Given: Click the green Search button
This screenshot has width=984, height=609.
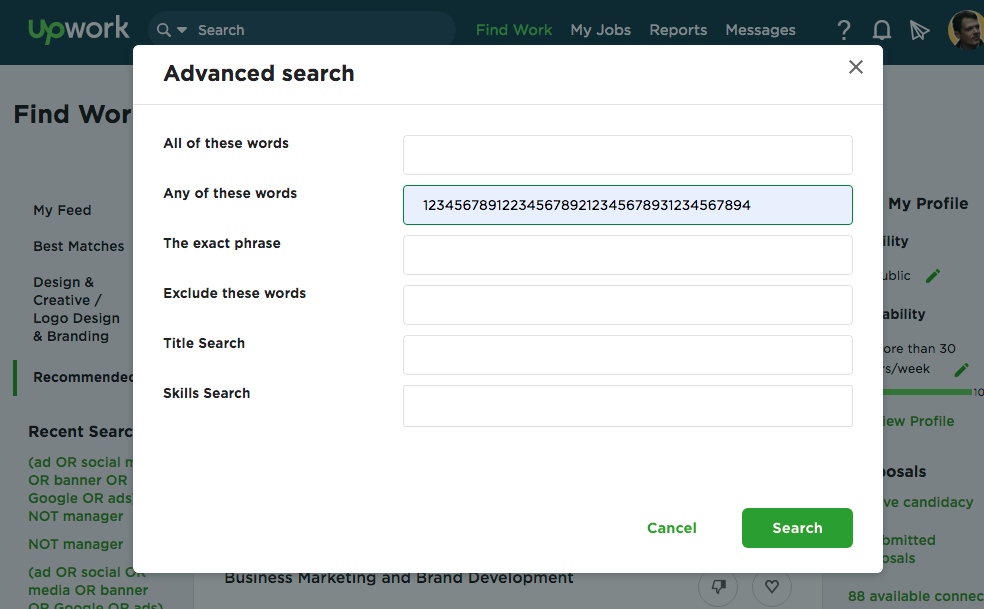Looking at the screenshot, I should click(797, 528).
